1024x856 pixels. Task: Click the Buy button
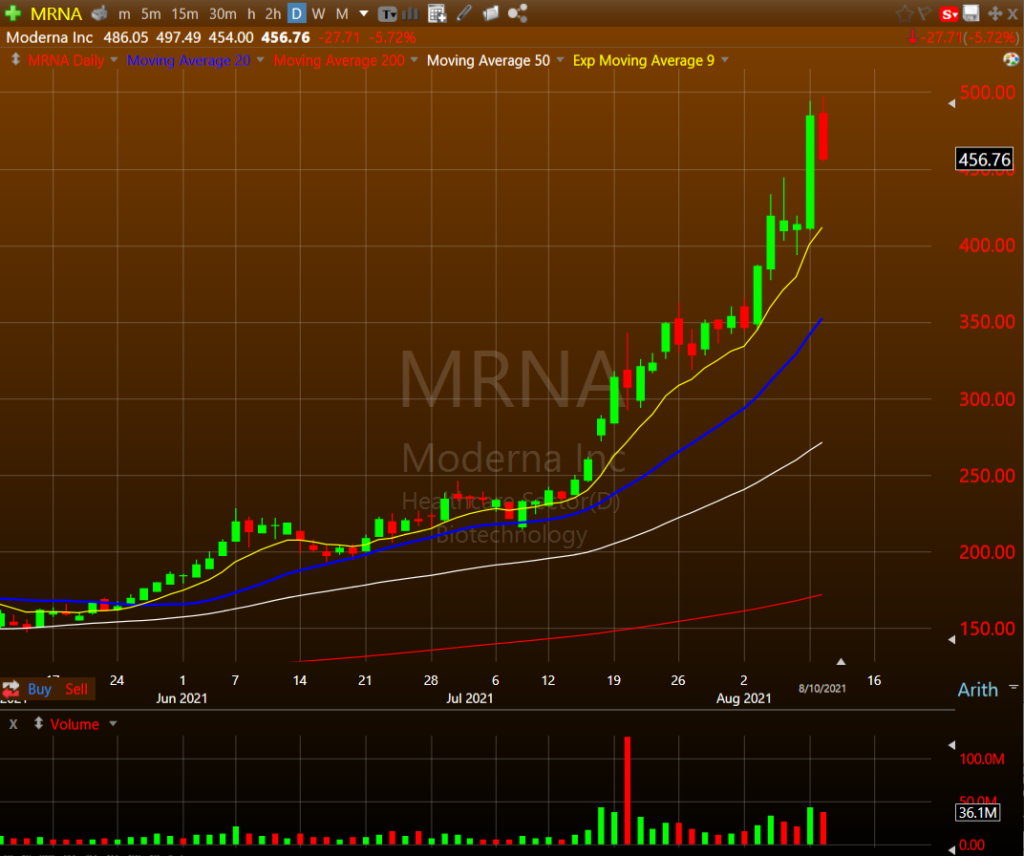pyautogui.click(x=39, y=689)
